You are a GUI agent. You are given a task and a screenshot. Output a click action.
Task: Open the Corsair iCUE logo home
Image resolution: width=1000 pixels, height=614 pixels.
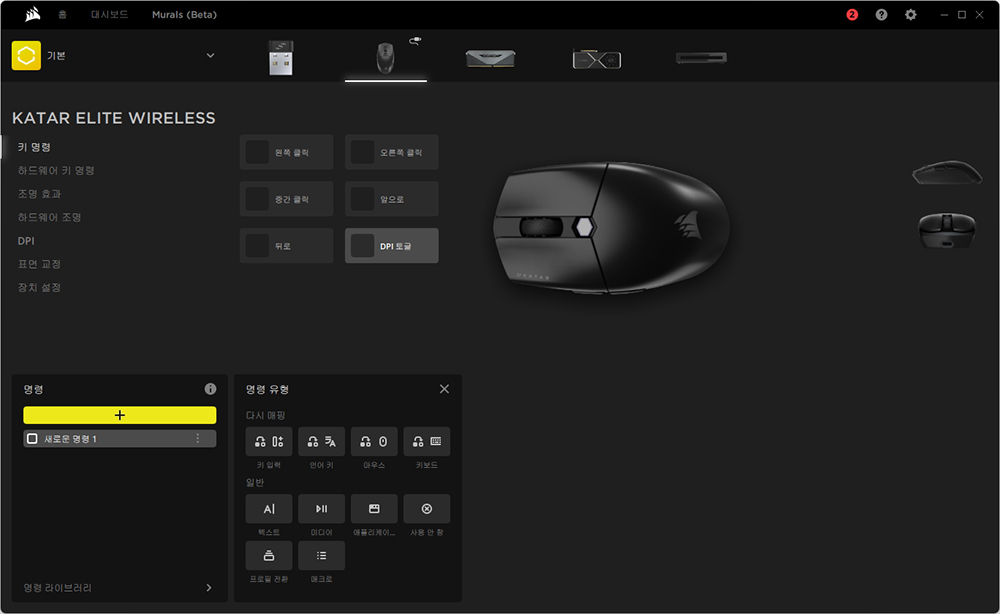click(x=33, y=14)
